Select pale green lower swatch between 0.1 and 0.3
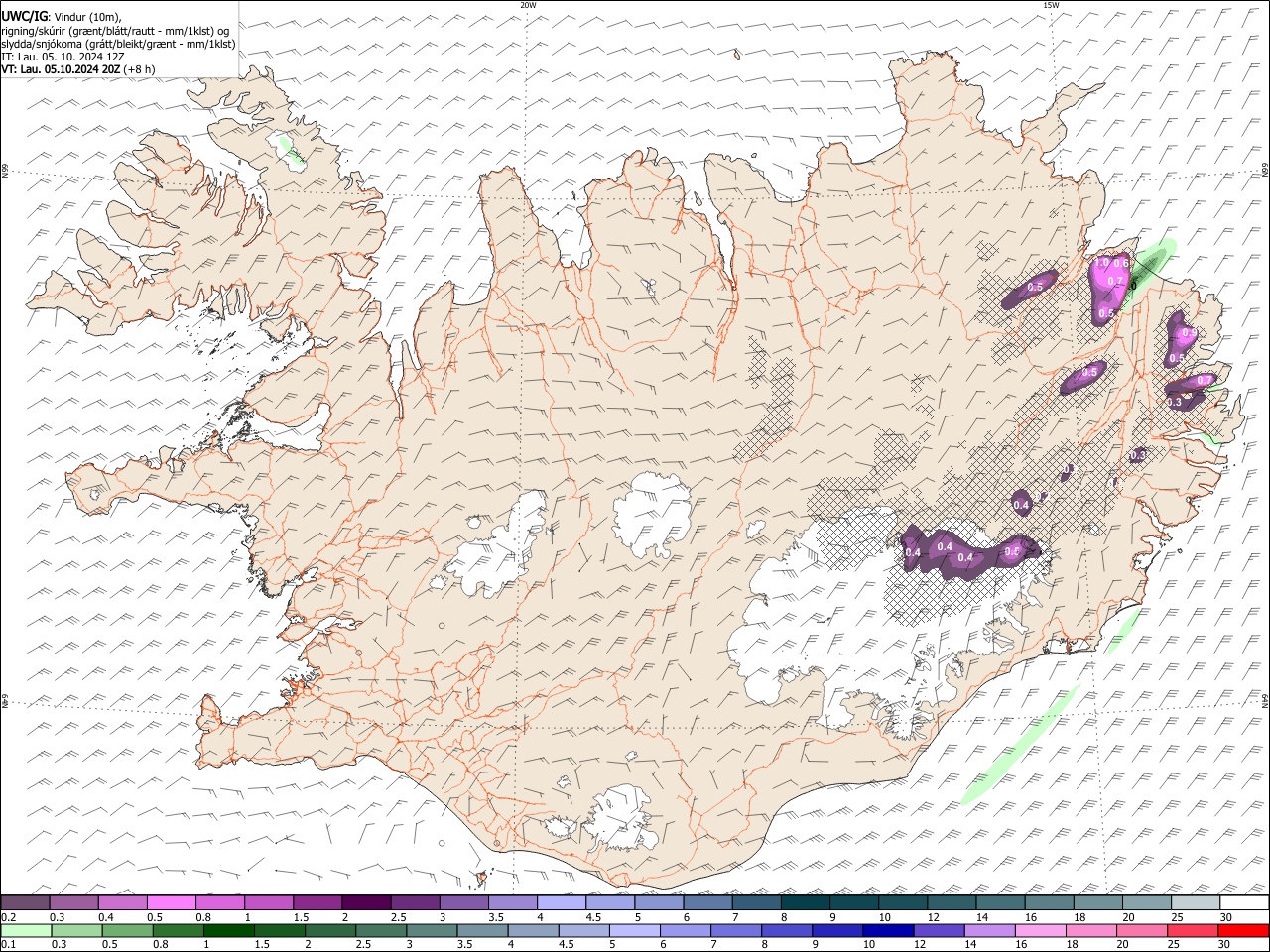Screen dimensions: 1270x952 point(26,930)
